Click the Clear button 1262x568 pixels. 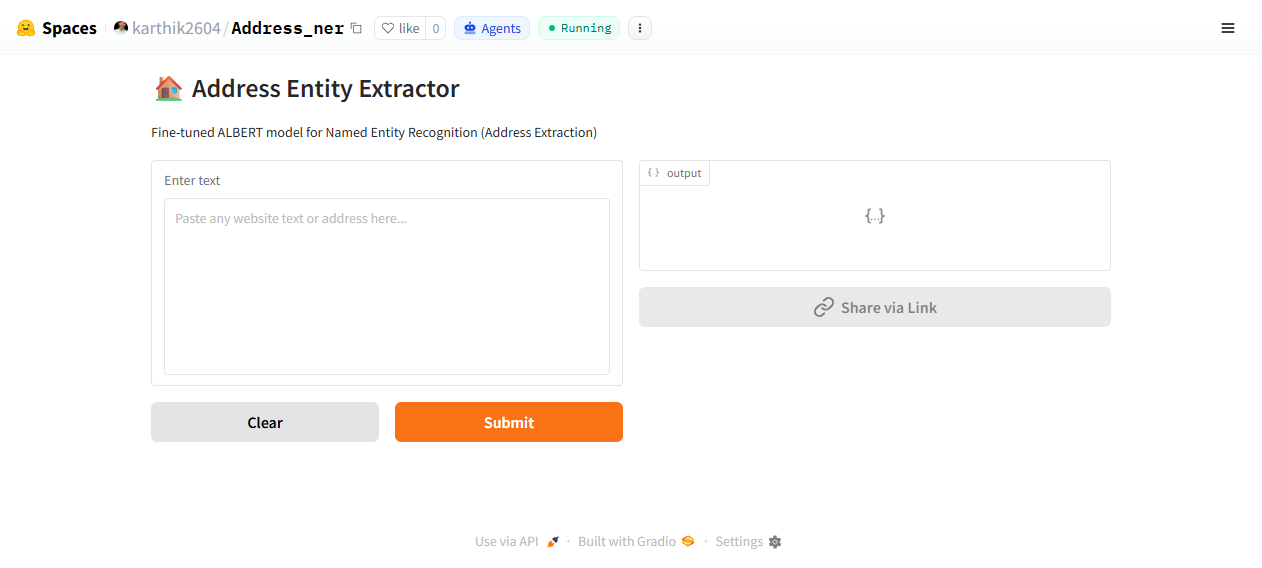click(x=265, y=422)
